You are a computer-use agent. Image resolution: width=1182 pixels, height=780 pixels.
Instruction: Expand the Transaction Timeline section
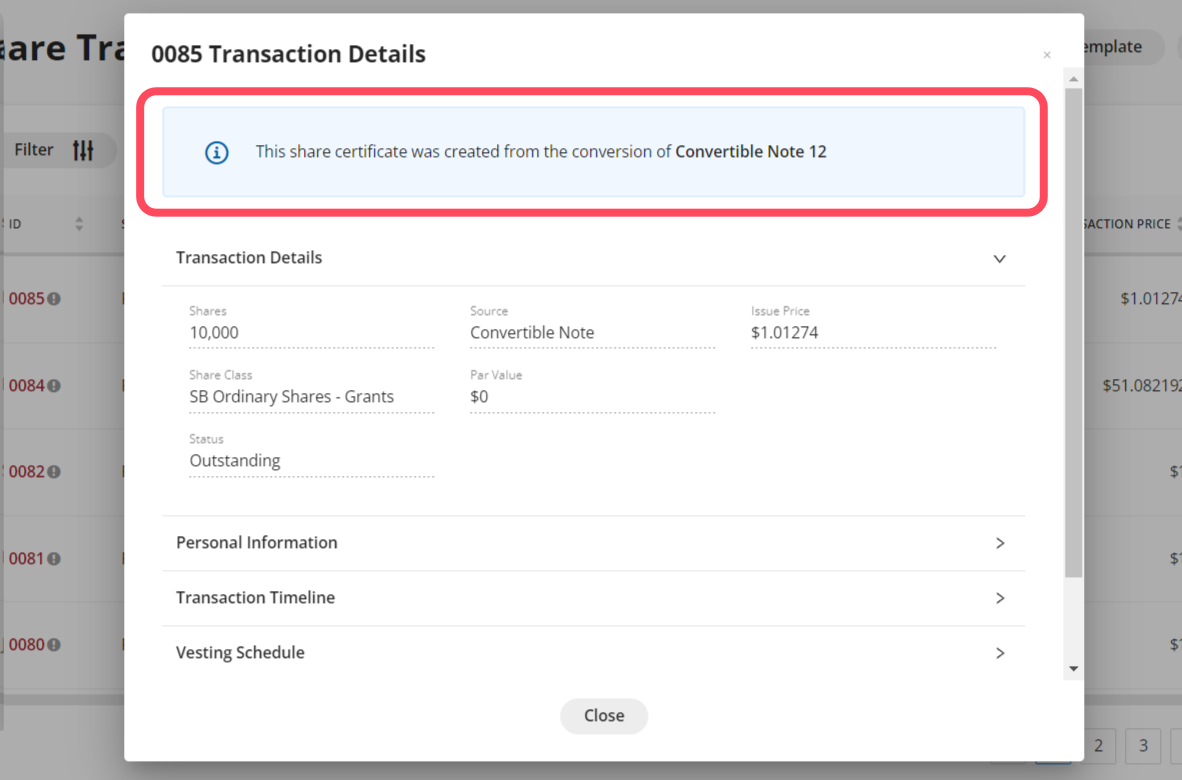pyautogui.click(x=999, y=598)
